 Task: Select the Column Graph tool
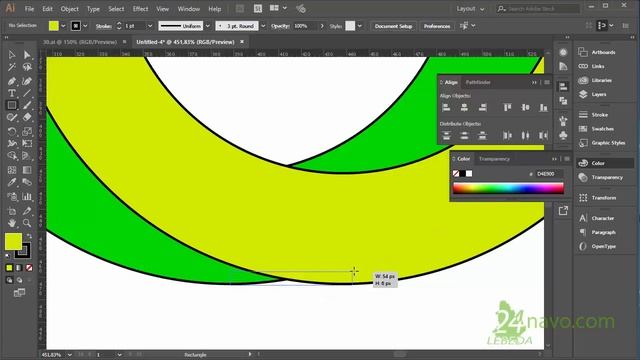tap(27, 196)
